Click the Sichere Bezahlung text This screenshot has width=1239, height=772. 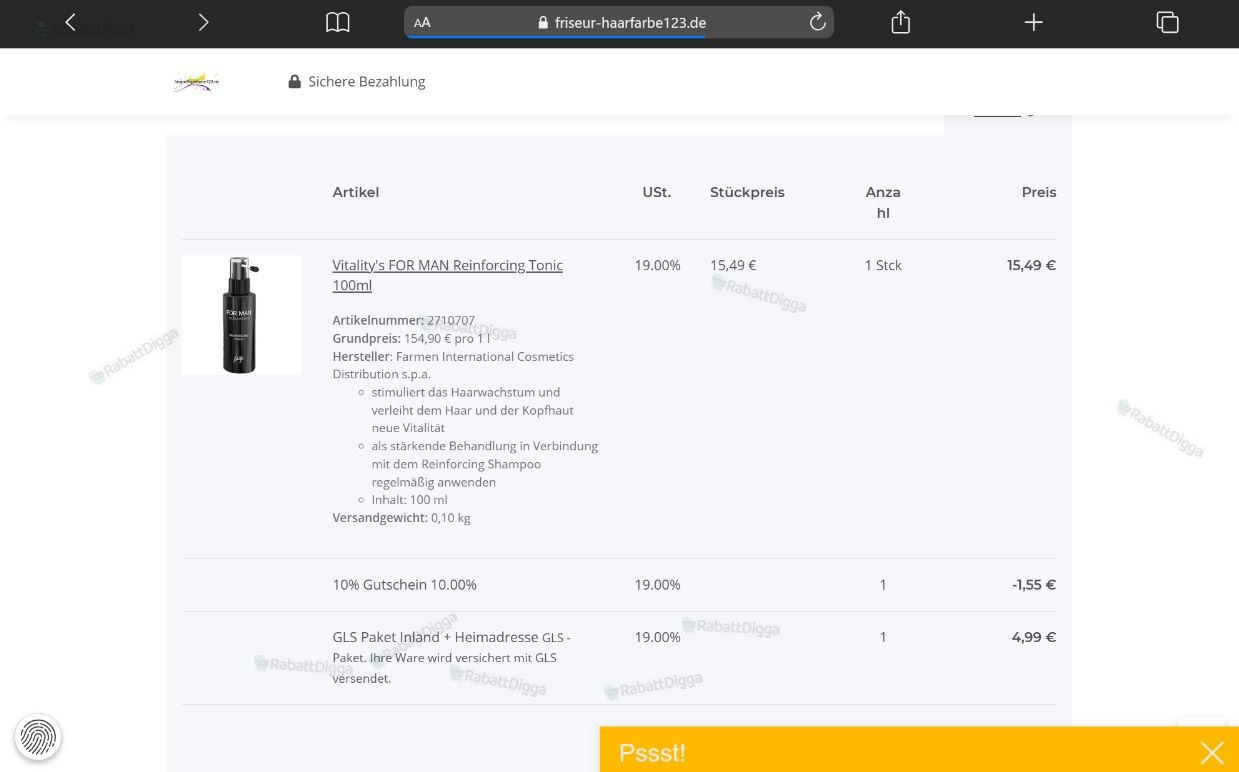pyautogui.click(x=366, y=82)
